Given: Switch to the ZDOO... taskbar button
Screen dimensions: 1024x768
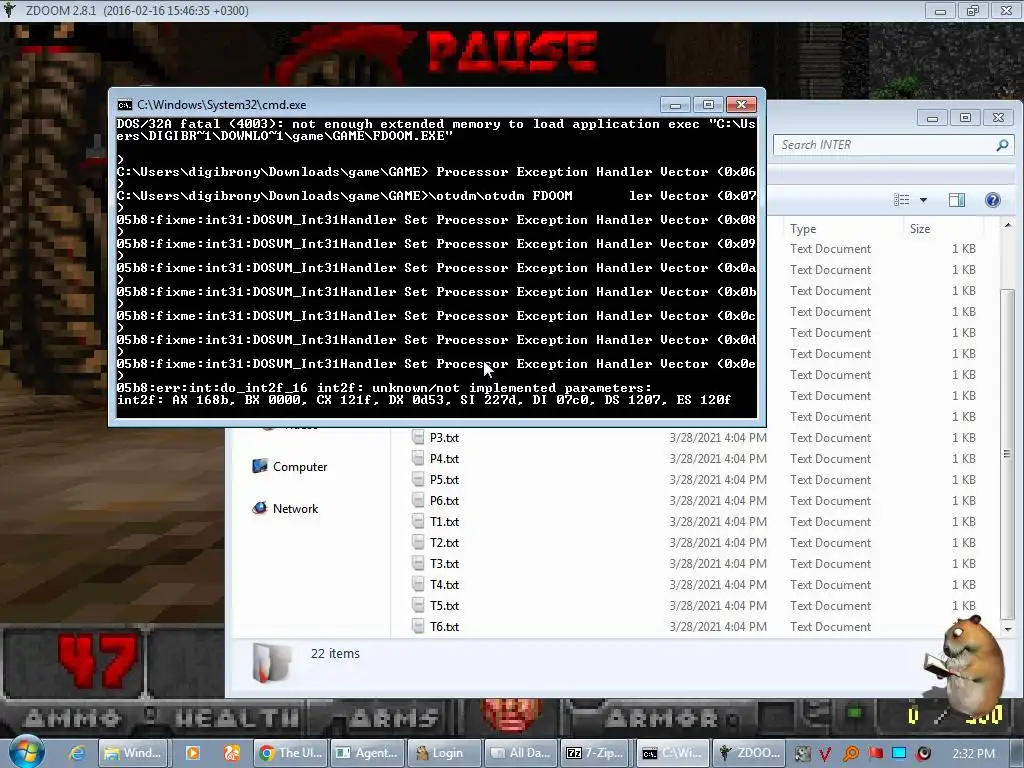Looking at the screenshot, I should 749,753.
